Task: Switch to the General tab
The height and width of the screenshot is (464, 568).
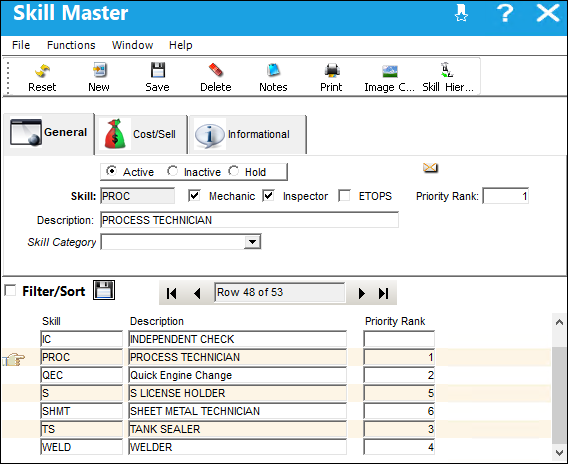Action: point(49,133)
